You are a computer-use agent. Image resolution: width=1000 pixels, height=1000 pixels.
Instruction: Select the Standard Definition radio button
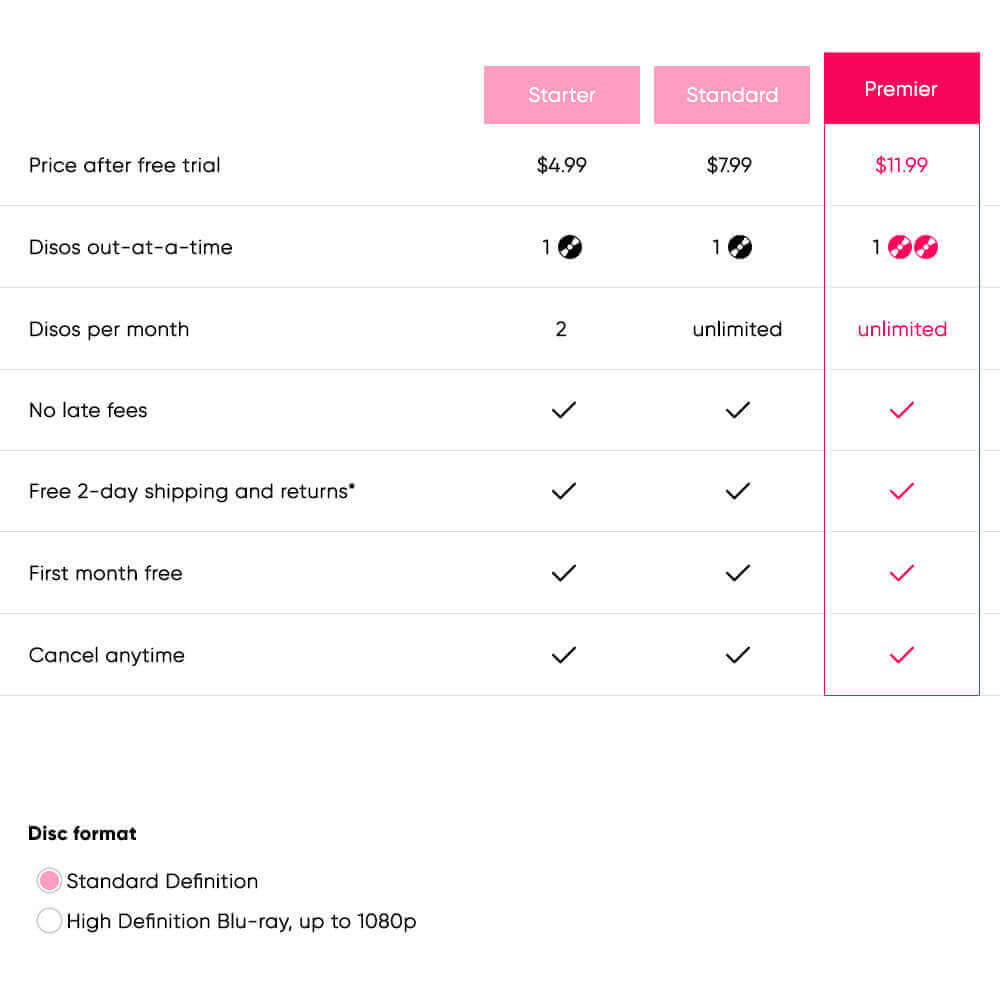pos(49,881)
